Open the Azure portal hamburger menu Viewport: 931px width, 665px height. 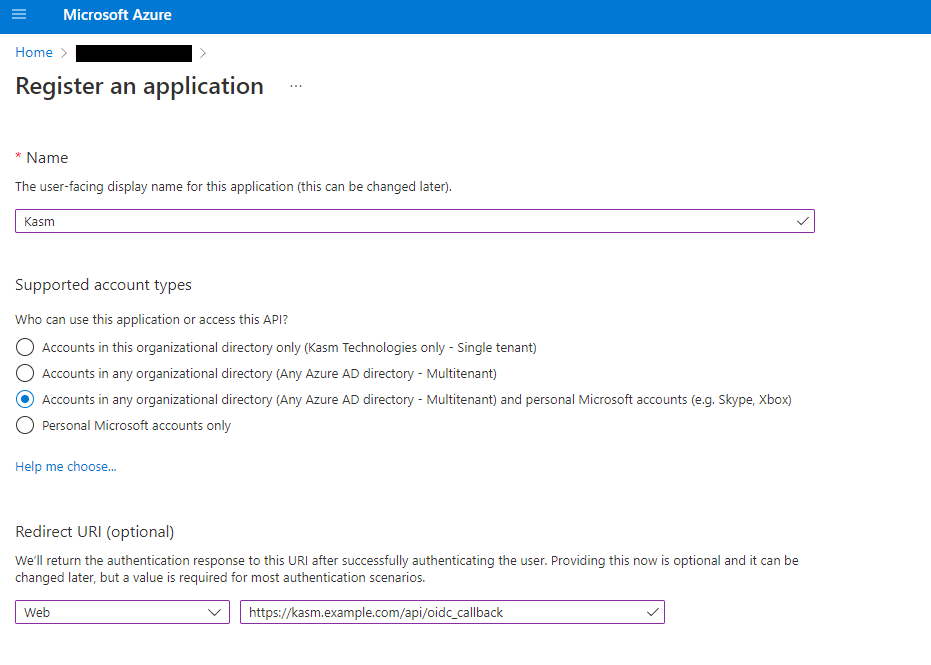click(x=19, y=15)
